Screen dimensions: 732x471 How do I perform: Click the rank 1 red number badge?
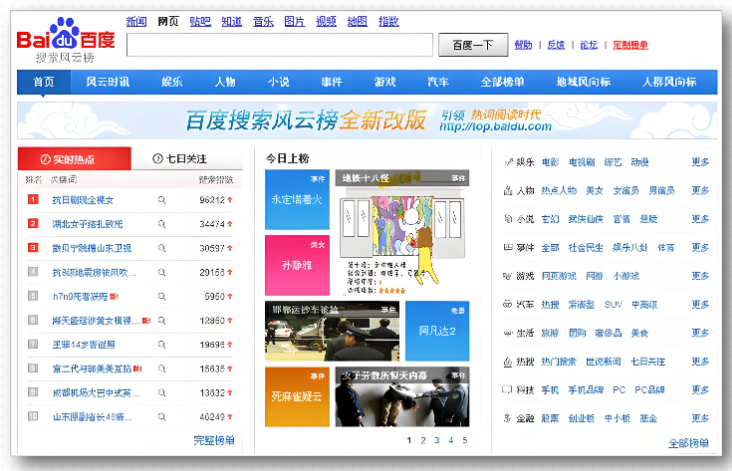(33, 199)
